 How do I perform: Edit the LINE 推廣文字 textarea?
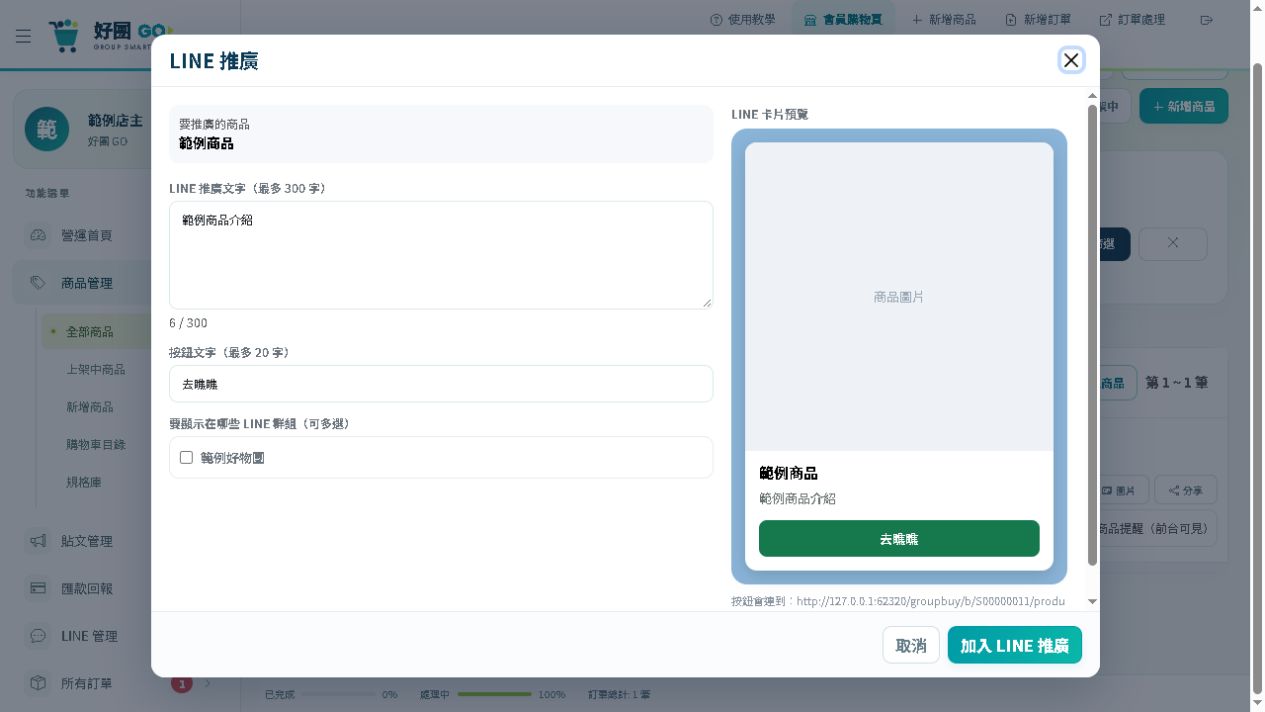pos(441,255)
